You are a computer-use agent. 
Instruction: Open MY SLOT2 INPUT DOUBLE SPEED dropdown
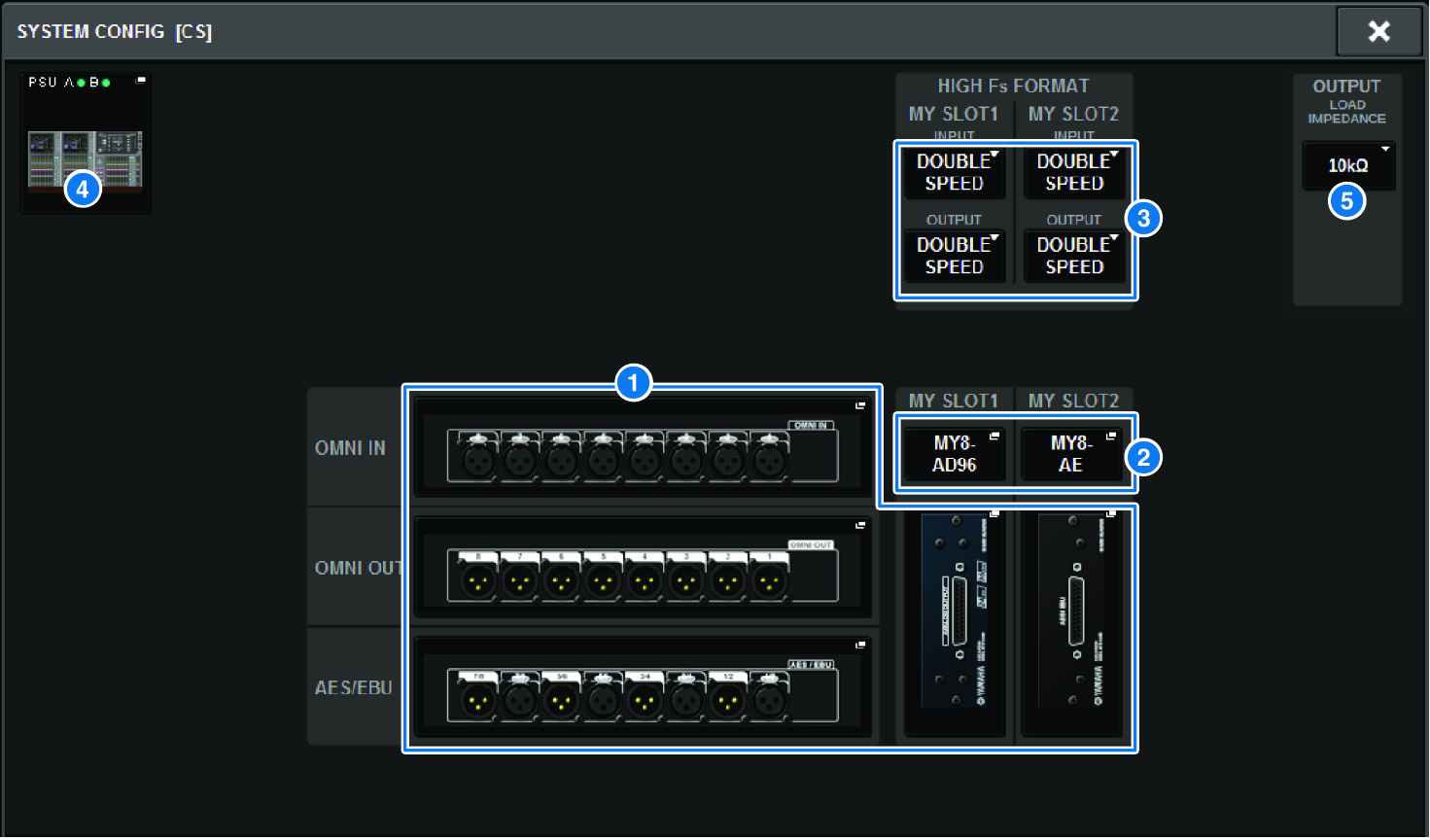[x=1074, y=173]
